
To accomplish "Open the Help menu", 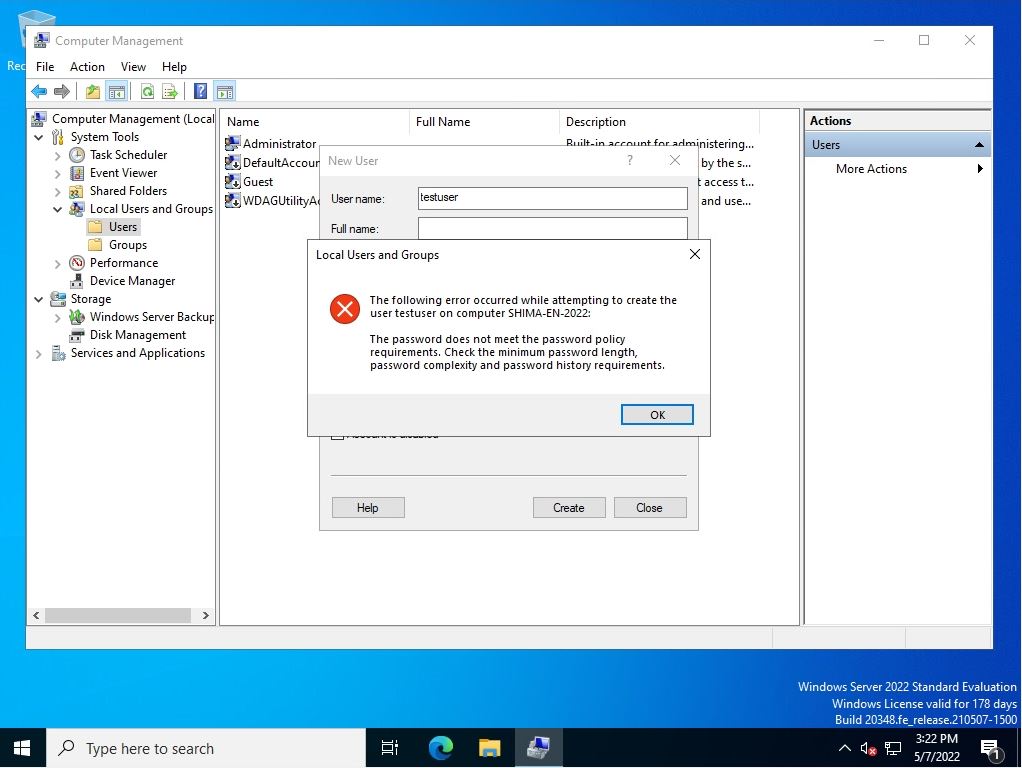I will tap(174, 66).
